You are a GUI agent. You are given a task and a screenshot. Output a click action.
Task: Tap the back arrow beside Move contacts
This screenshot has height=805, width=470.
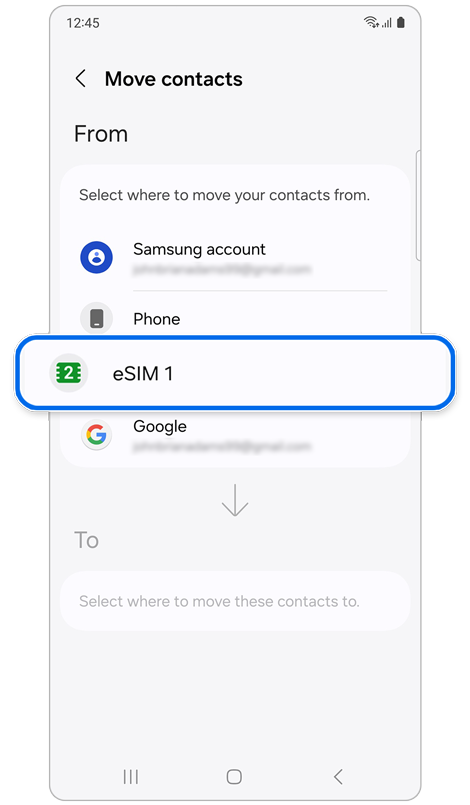click(x=81, y=79)
